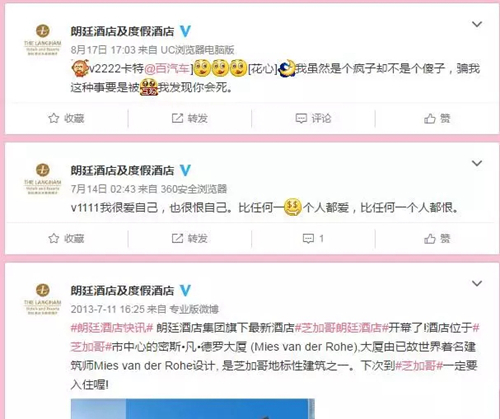Click the Langham avatar on first post

pyautogui.click(x=42, y=39)
